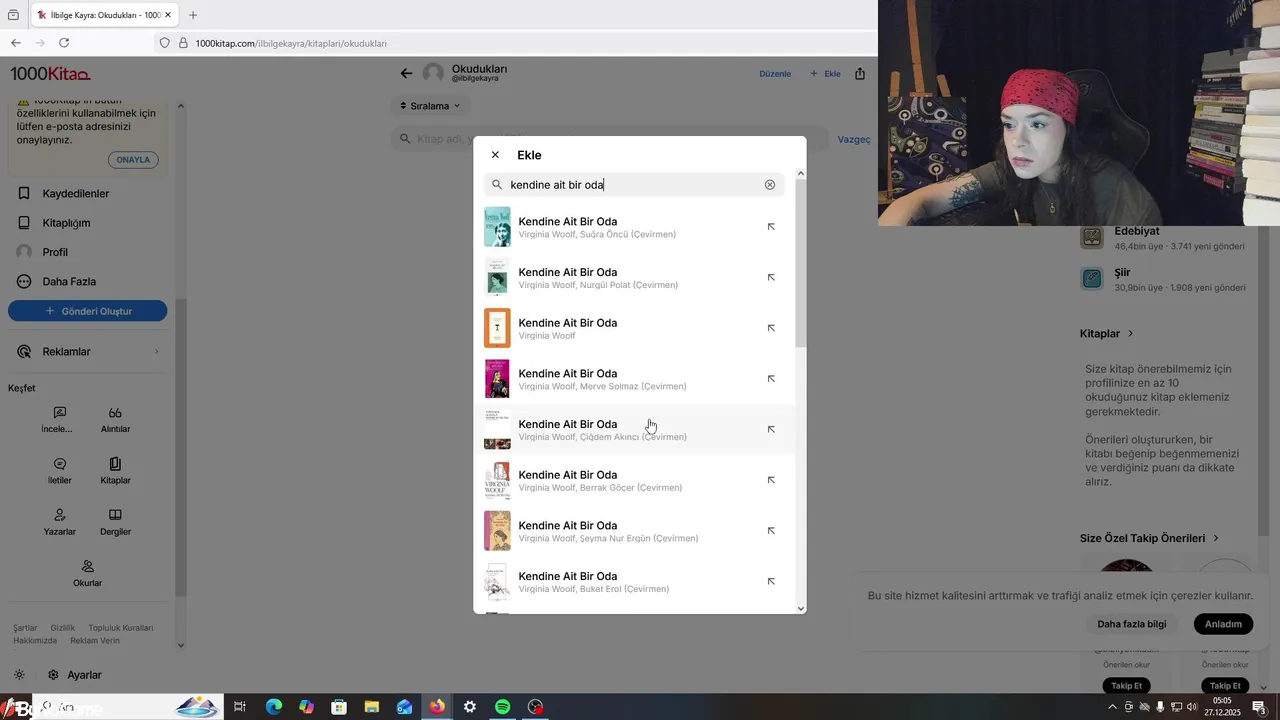Screen dimensions: 1280x720
Task: Choose Kendine Ait Bir Oda by Şeyma Nur Ergün
Action: (x=634, y=531)
